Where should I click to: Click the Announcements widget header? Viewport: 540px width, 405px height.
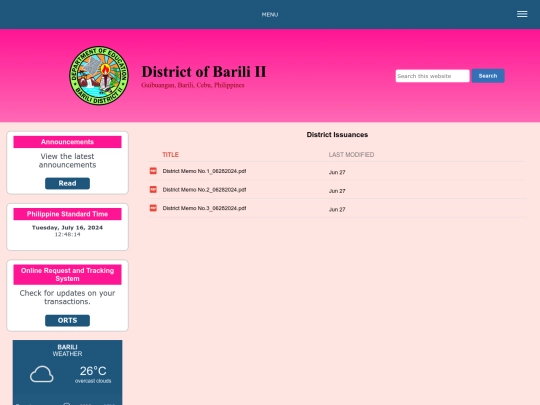68,142
